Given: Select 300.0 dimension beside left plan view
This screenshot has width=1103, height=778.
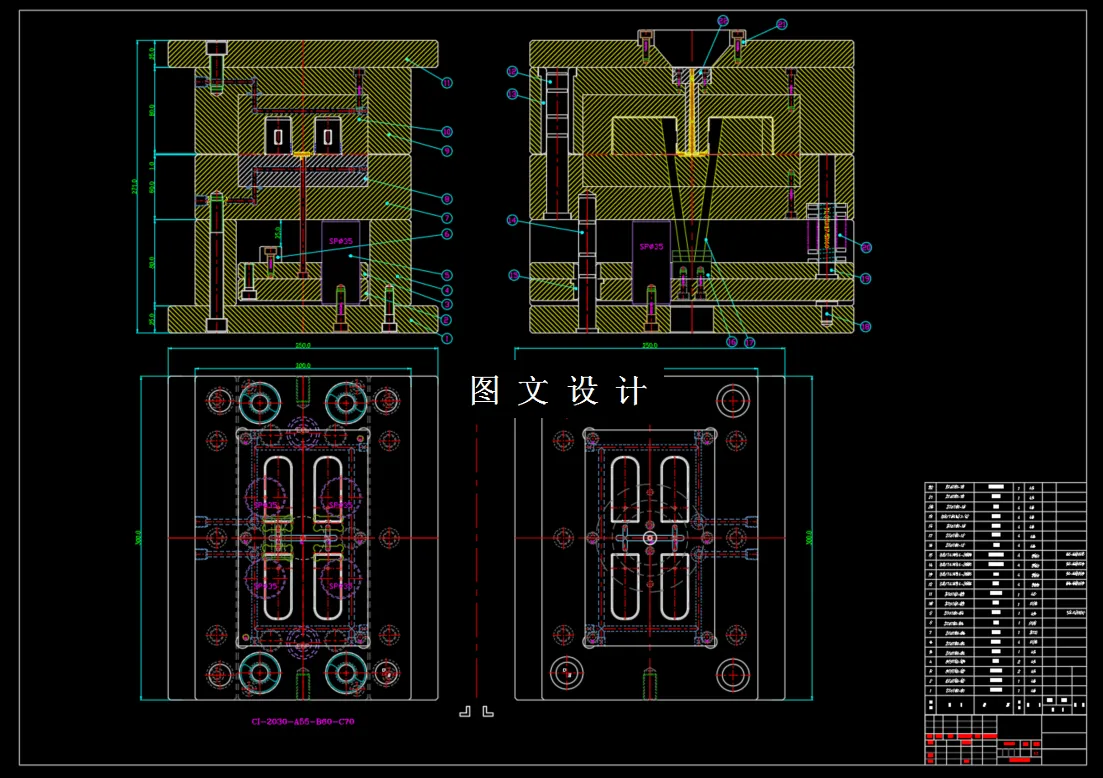Looking at the screenshot, I should pyautogui.click(x=138, y=537).
